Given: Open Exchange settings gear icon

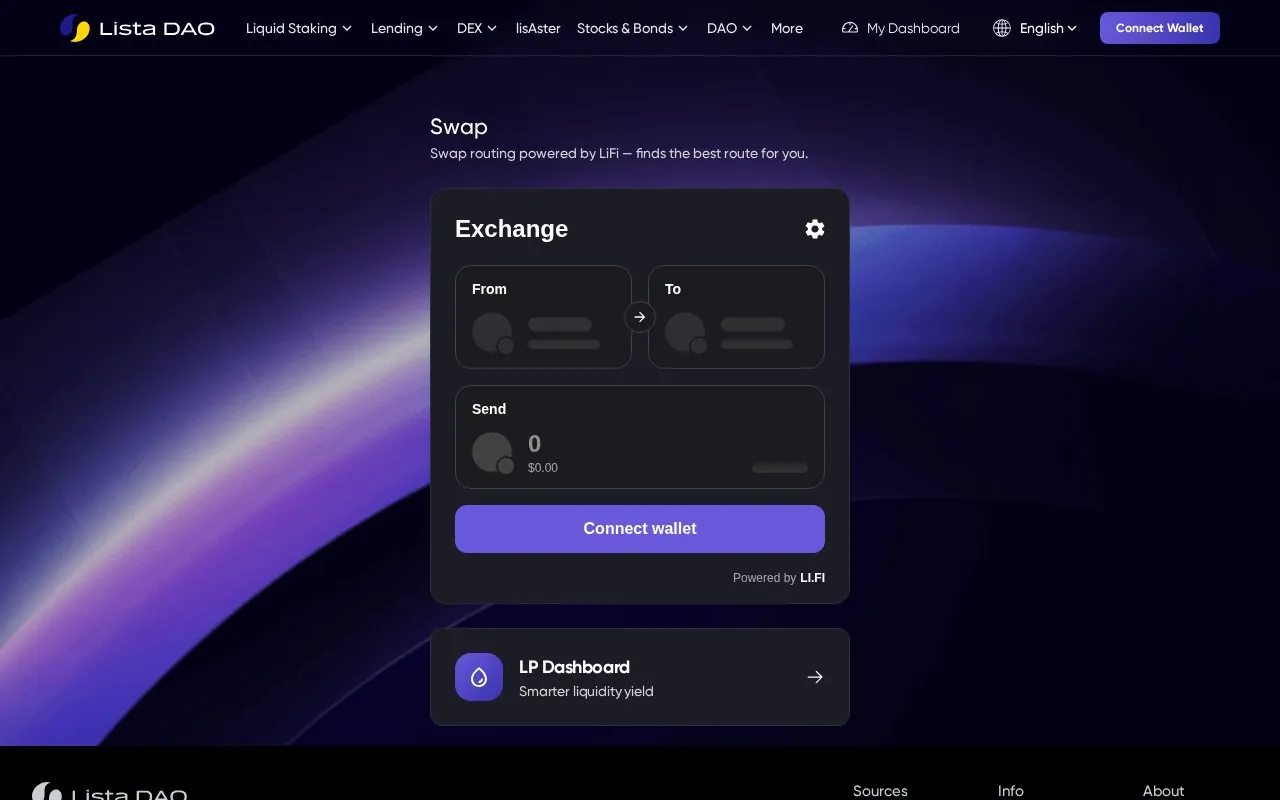Looking at the screenshot, I should click(815, 229).
